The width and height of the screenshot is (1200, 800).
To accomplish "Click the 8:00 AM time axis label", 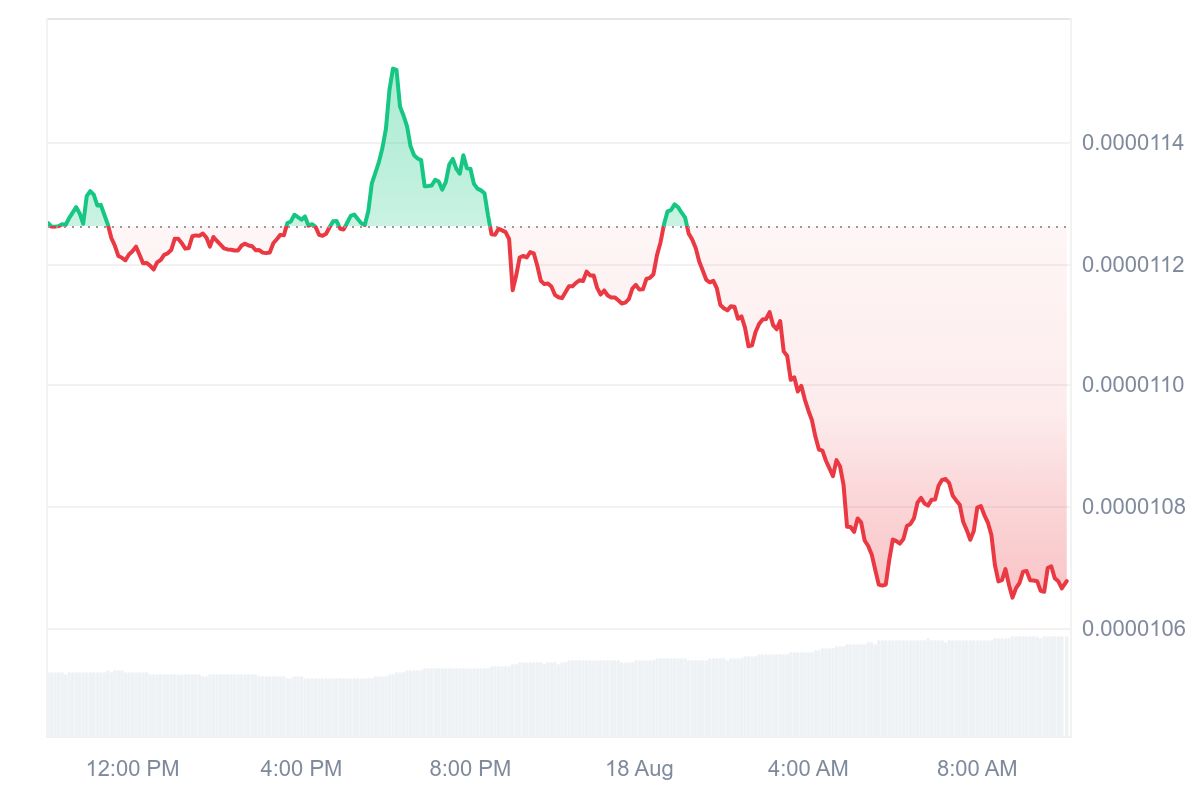I will [977, 769].
